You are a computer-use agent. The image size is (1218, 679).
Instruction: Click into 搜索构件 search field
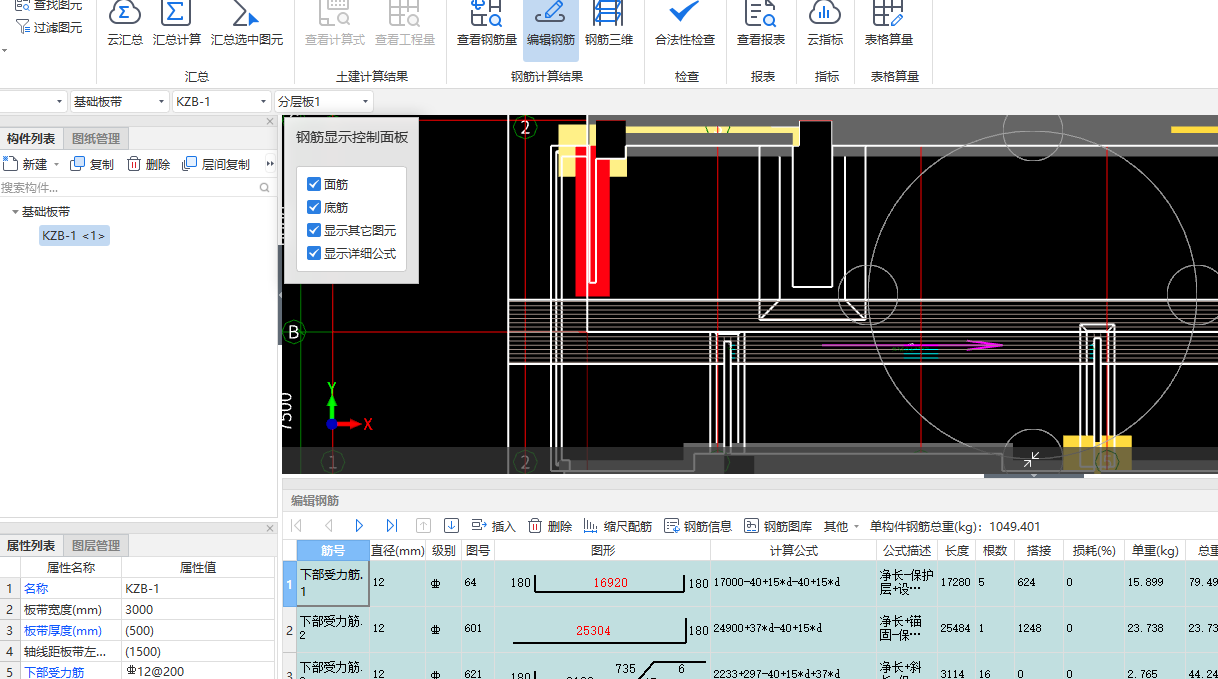(129, 187)
